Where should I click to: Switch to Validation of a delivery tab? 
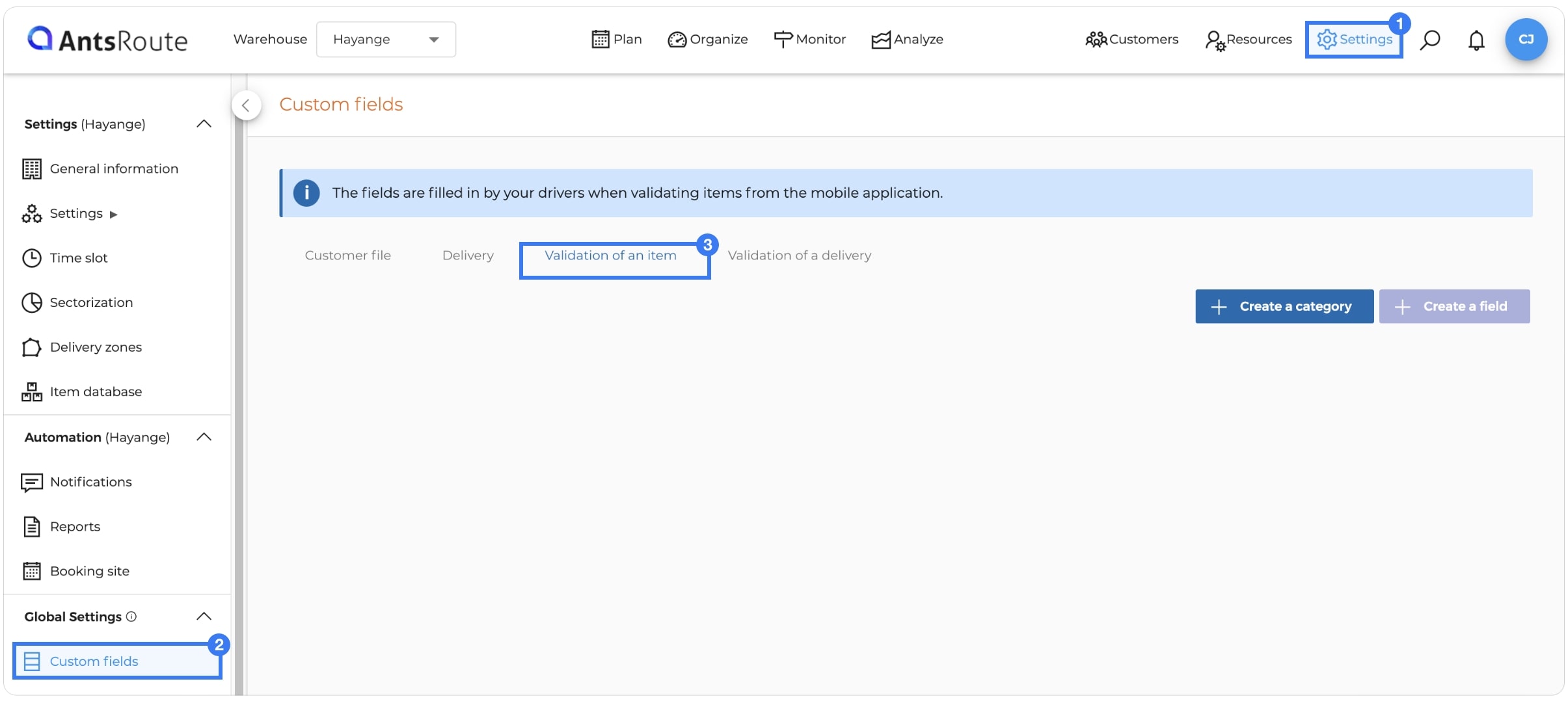pos(799,256)
